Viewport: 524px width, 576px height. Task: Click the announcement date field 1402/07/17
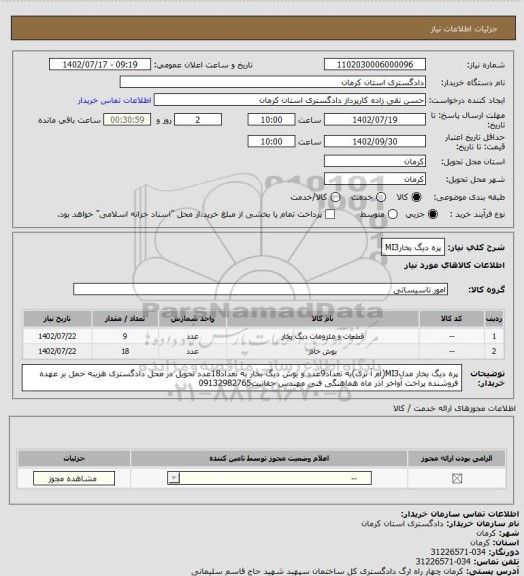pos(100,64)
